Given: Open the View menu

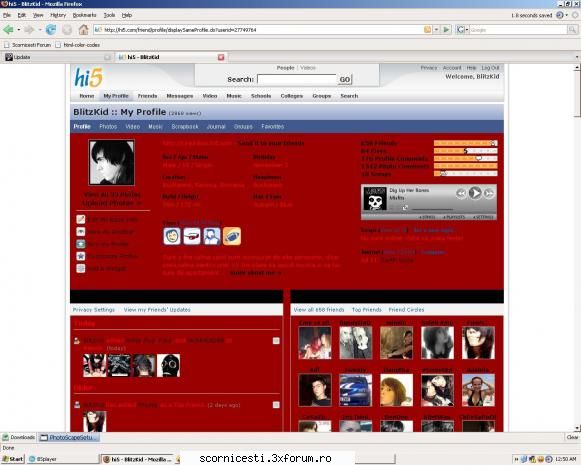Looking at the screenshot, I should click(38, 15).
